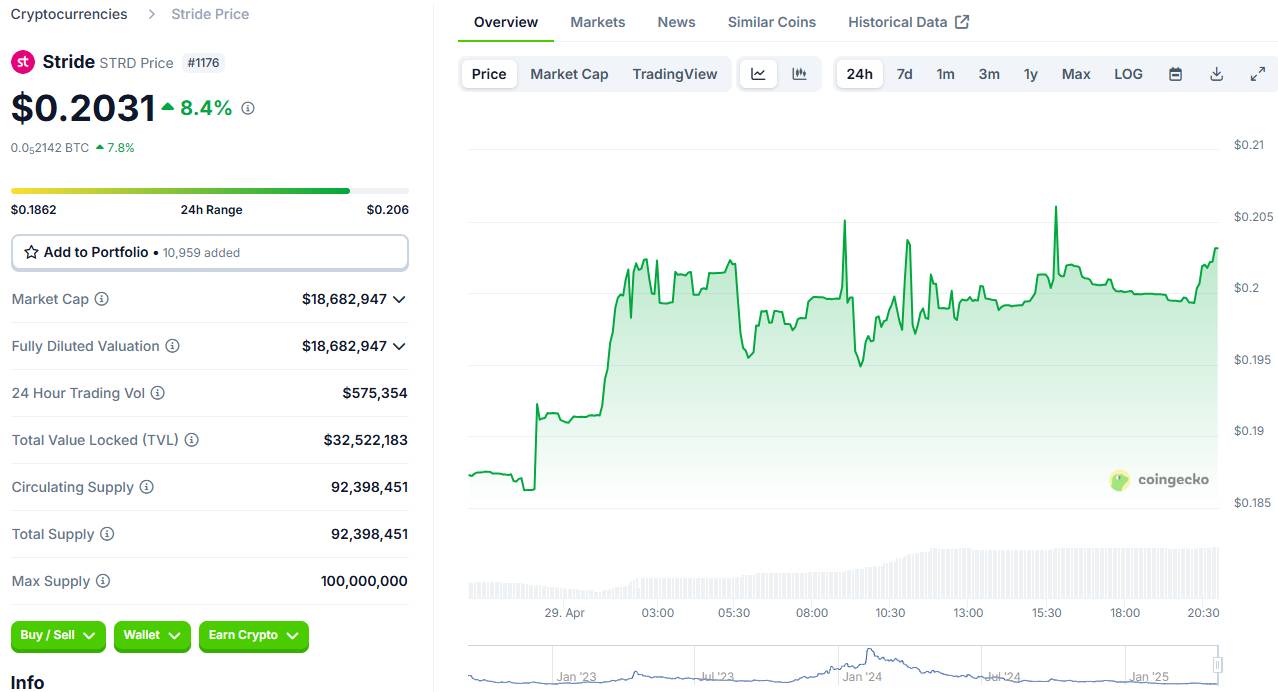
Task: Select the Market Cap chart toggle
Action: pos(569,74)
